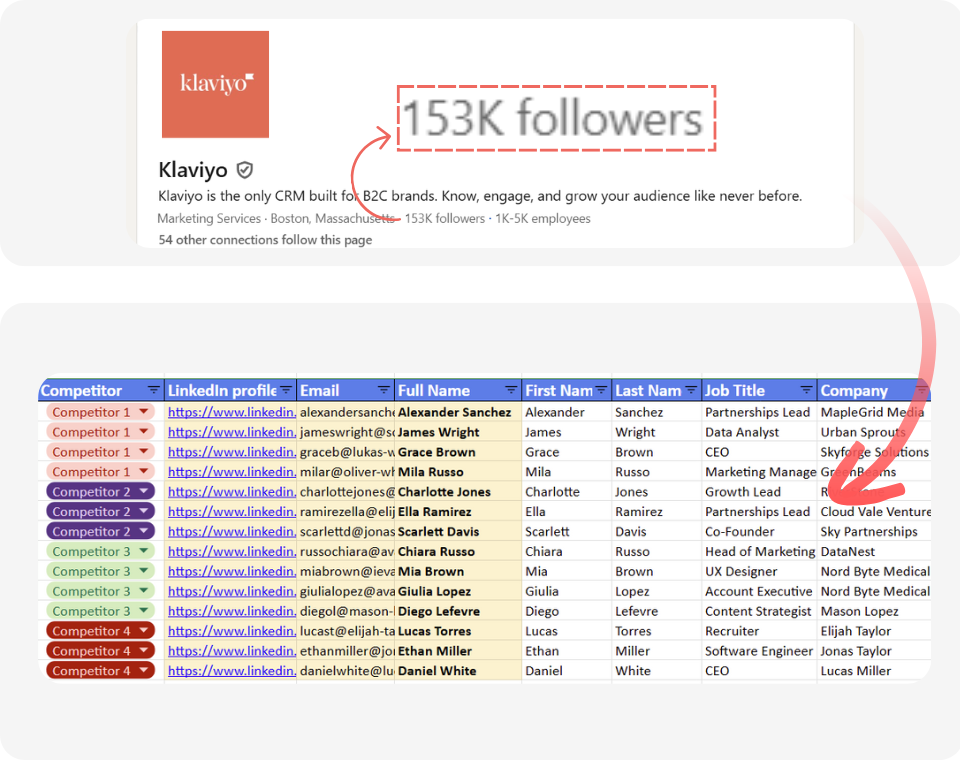Open LinkedIn link for Scarlett Davis
This screenshot has width=960, height=760.
[232, 532]
